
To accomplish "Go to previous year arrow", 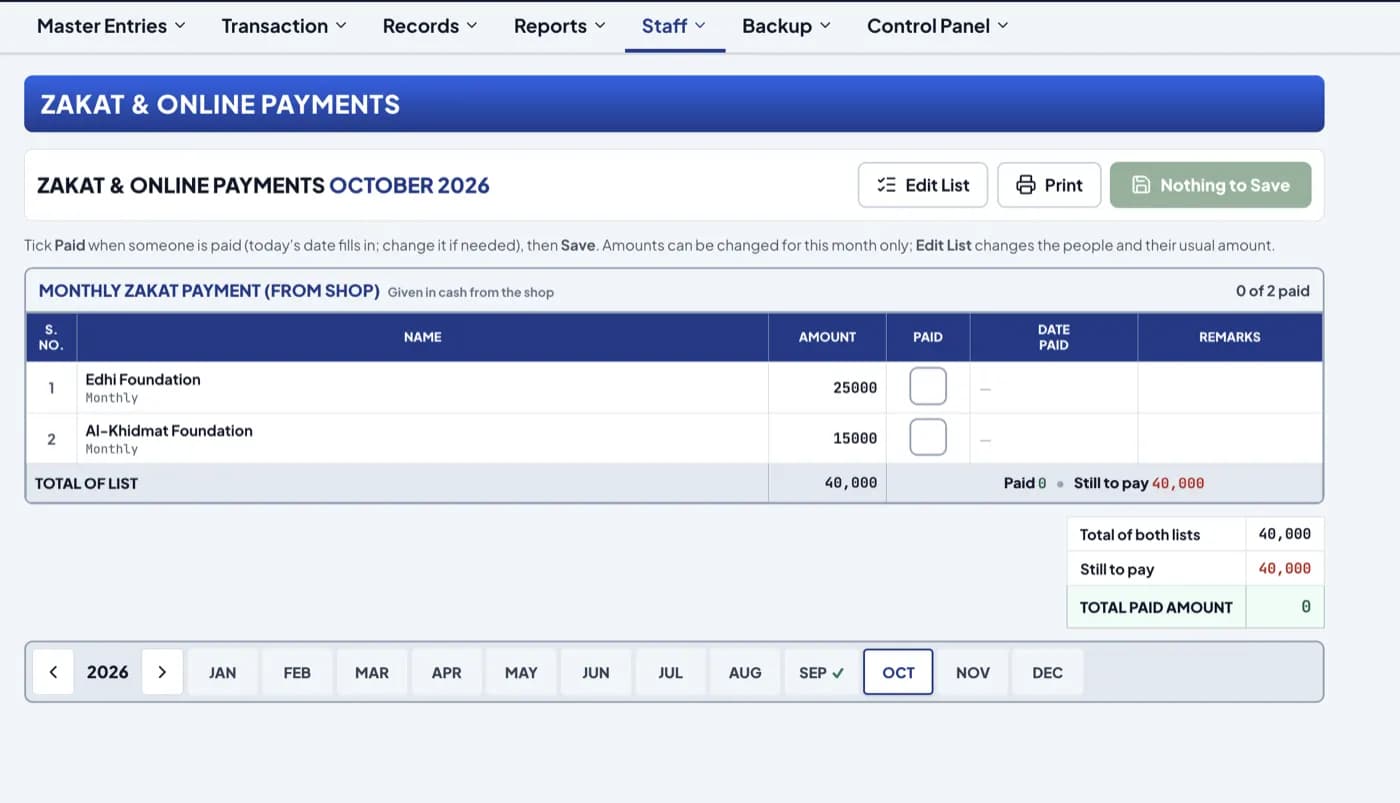I will click(x=54, y=672).
